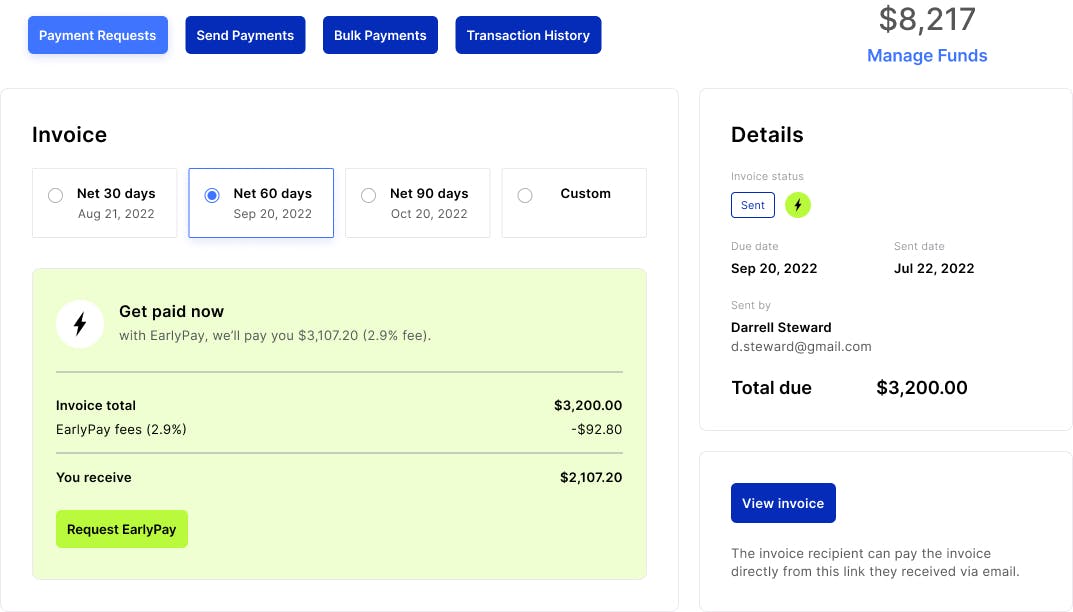Click the Sep 20, 2022 due date
Image resolution: width=1073 pixels, height=612 pixels.
774,268
